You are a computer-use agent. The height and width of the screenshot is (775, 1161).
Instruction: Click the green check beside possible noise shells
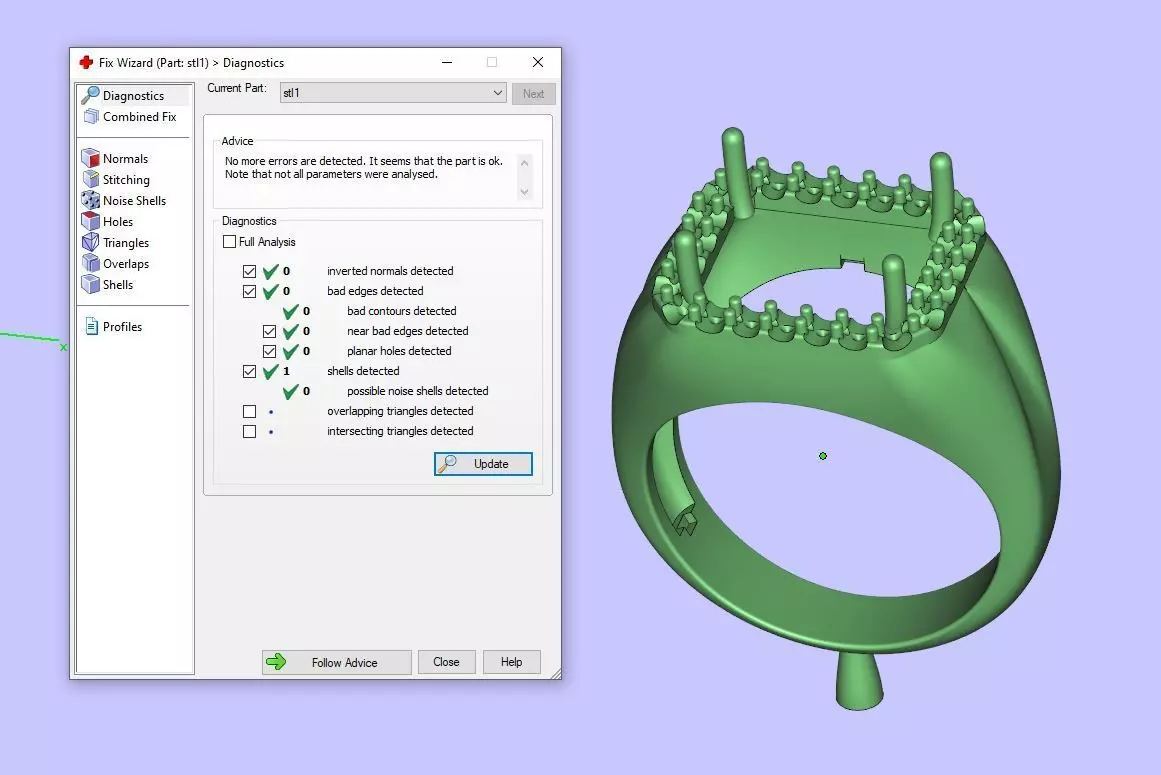[291, 391]
